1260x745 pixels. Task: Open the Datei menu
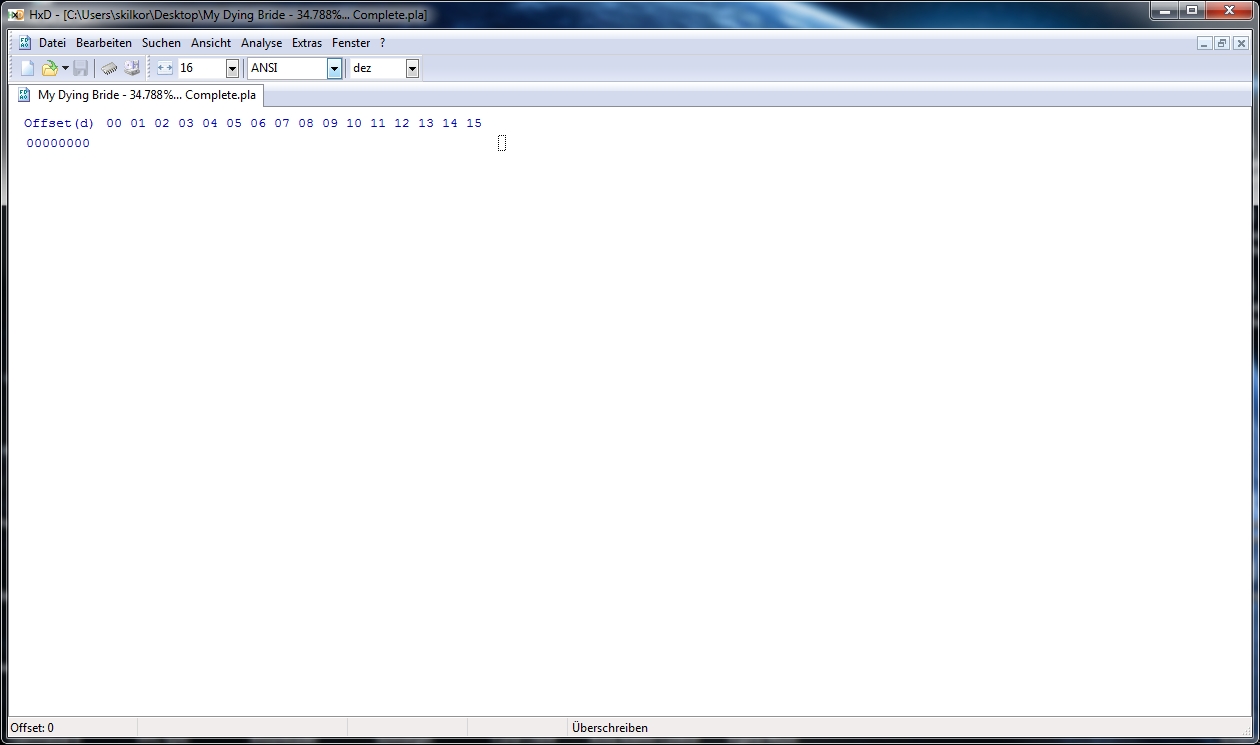52,43
